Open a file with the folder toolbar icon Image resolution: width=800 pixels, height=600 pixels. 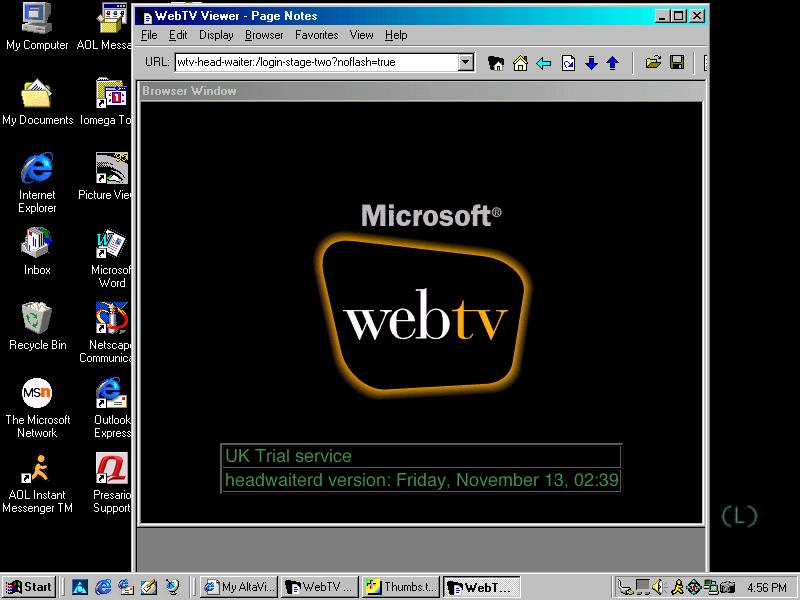(653, 62)
